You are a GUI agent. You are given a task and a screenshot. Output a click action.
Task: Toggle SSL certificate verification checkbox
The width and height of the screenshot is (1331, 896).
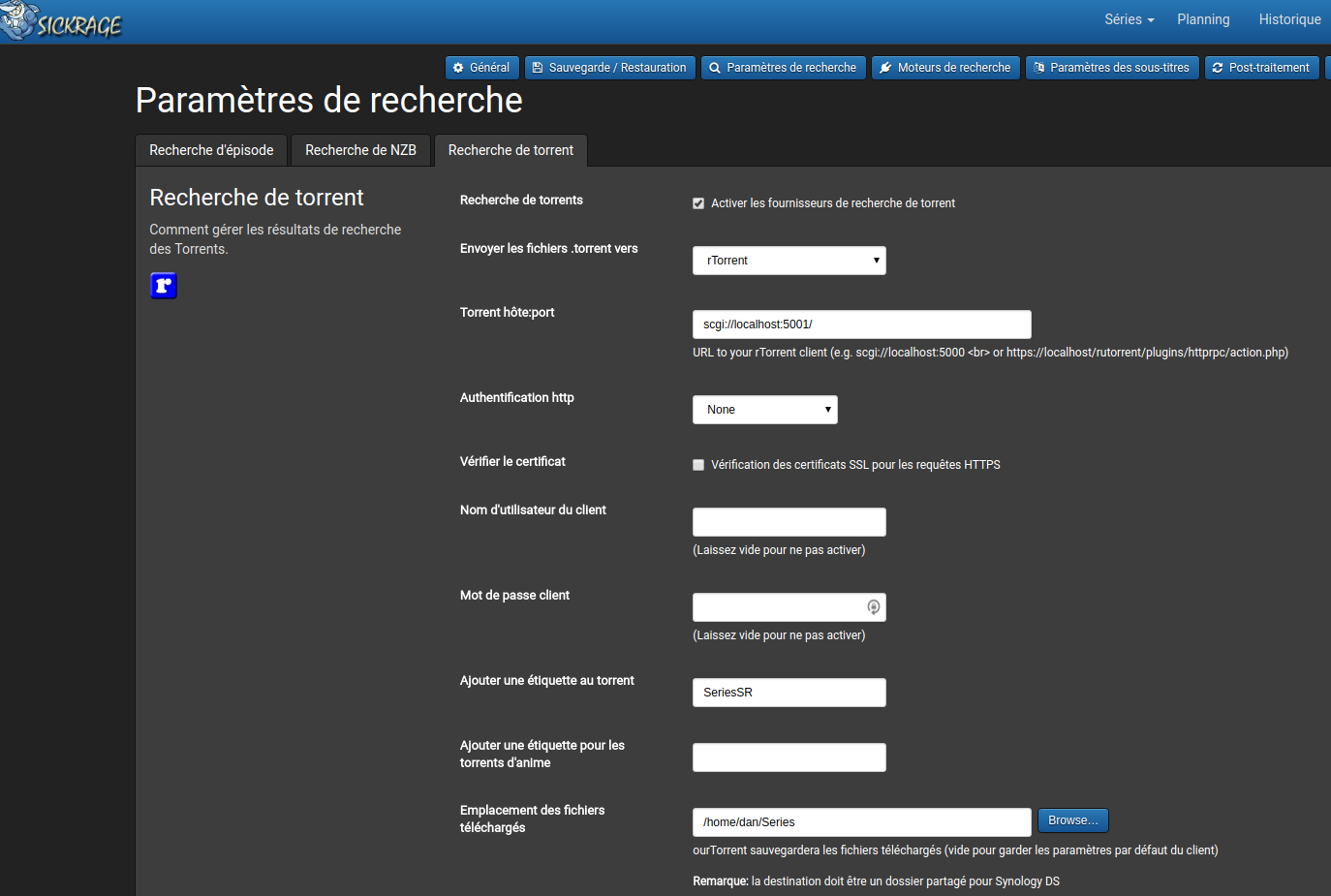point(698,465)
